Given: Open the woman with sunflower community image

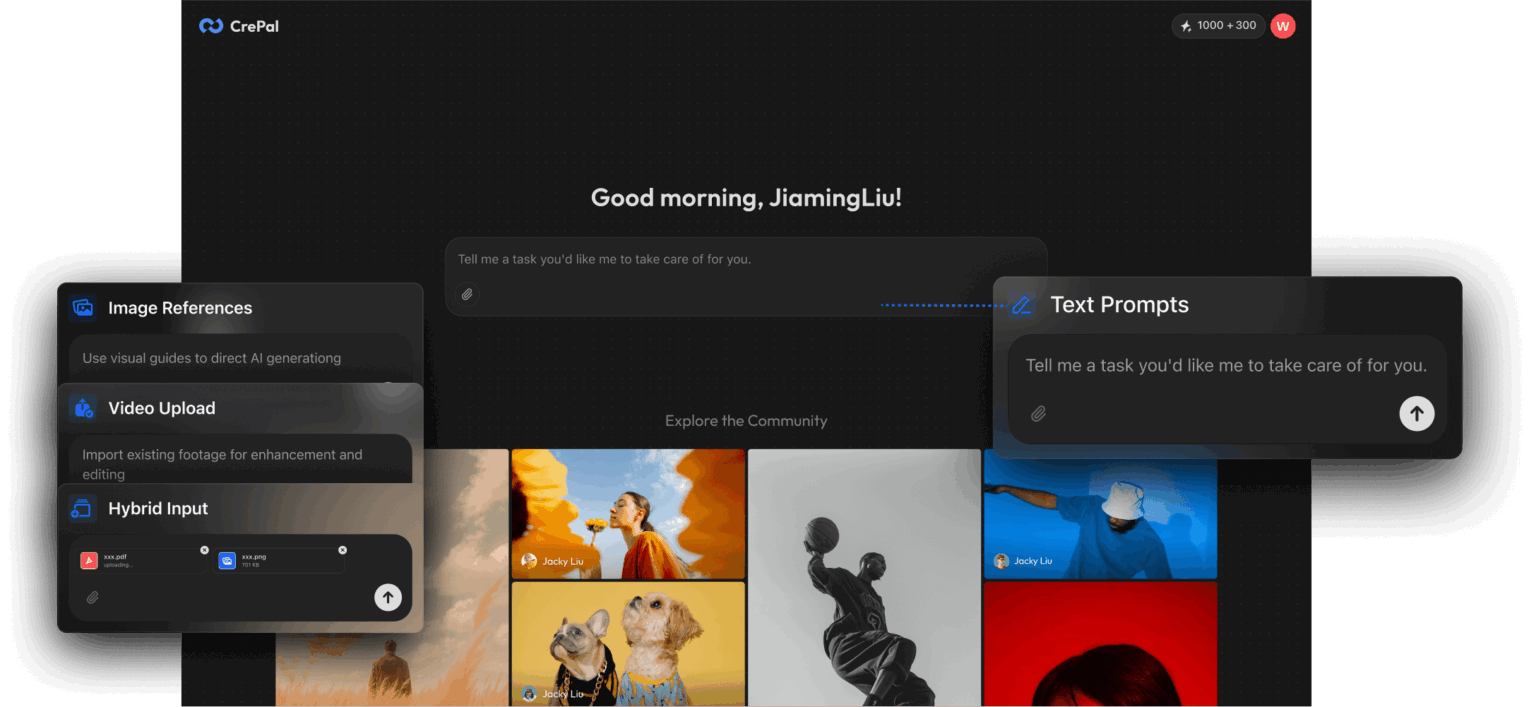Looking at the screenshot, I should click(628, 513).
